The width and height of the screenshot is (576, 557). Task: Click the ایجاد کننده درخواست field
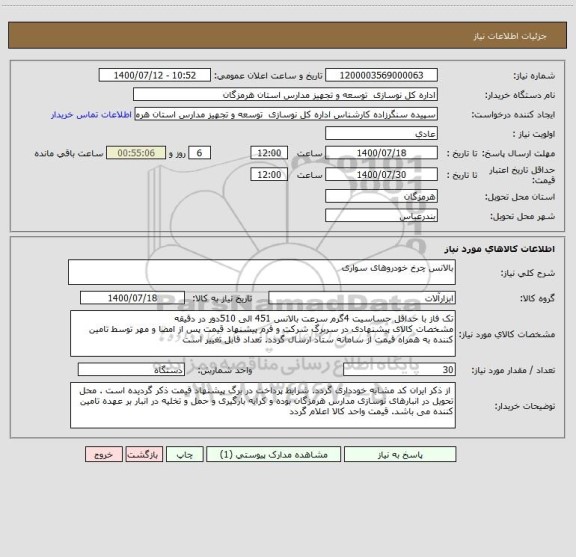(286, 114)
